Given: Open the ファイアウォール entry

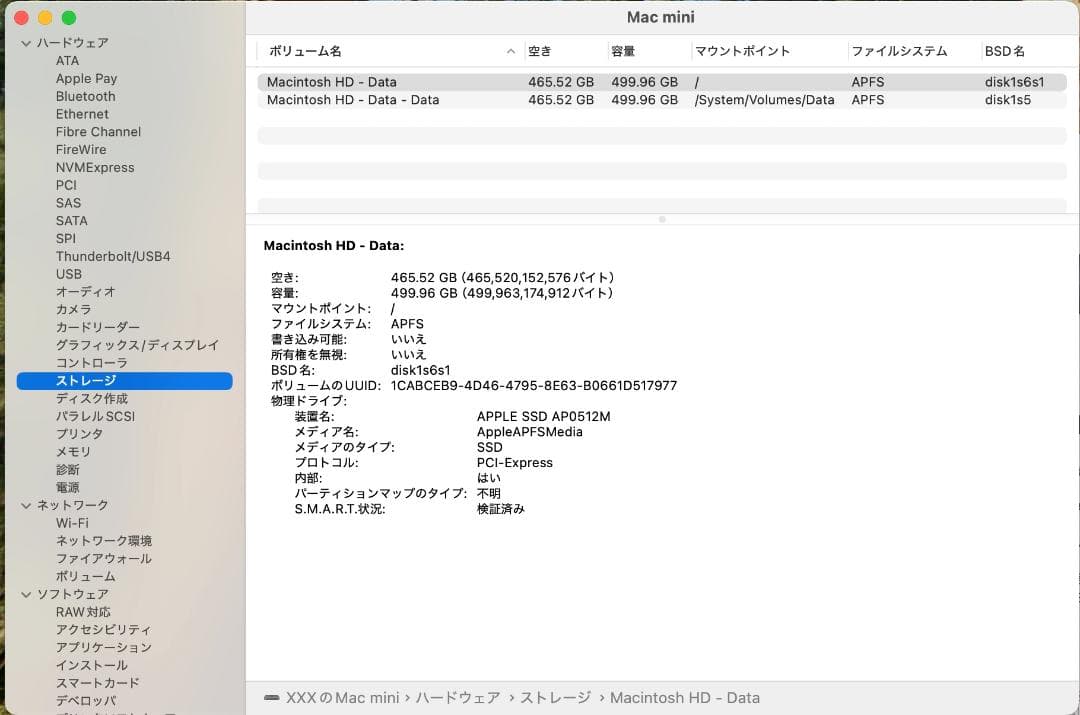Looking at the screenshot, I should tap(104, 559).
